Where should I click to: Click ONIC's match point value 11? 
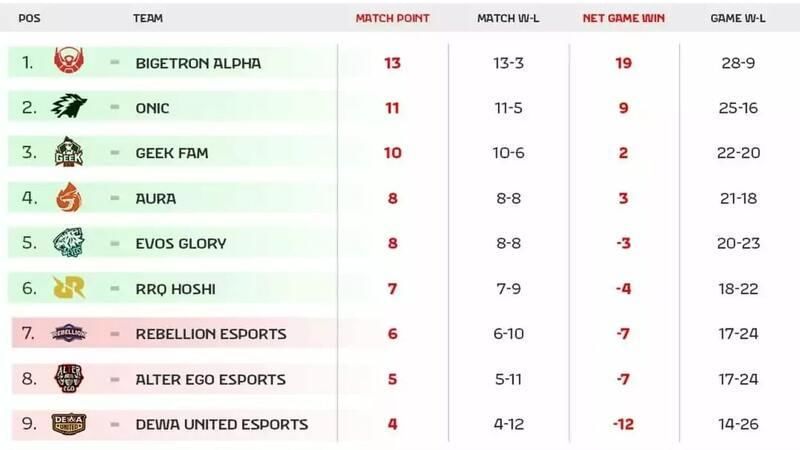391,108
